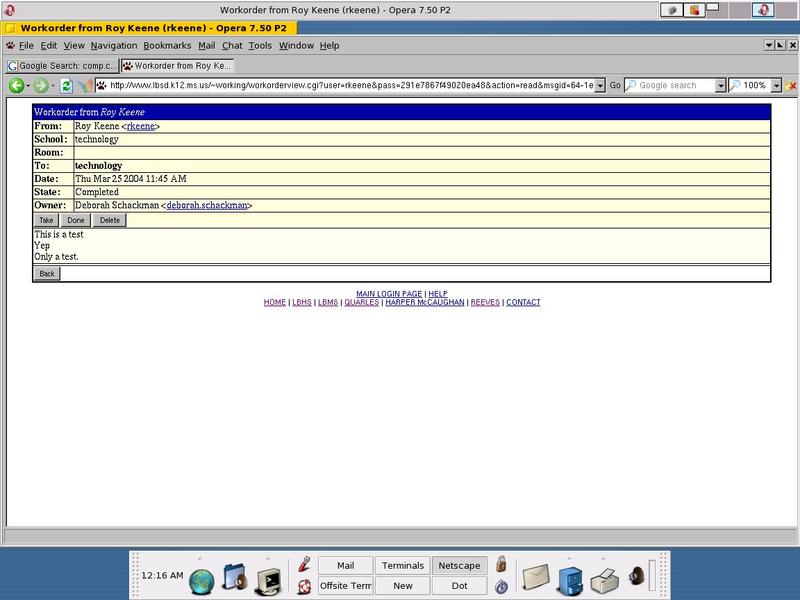Image resolution: width=800 pixels, height=600 pixels.
Task: Click the Opera icon in the window title bar
Action: 9,10
